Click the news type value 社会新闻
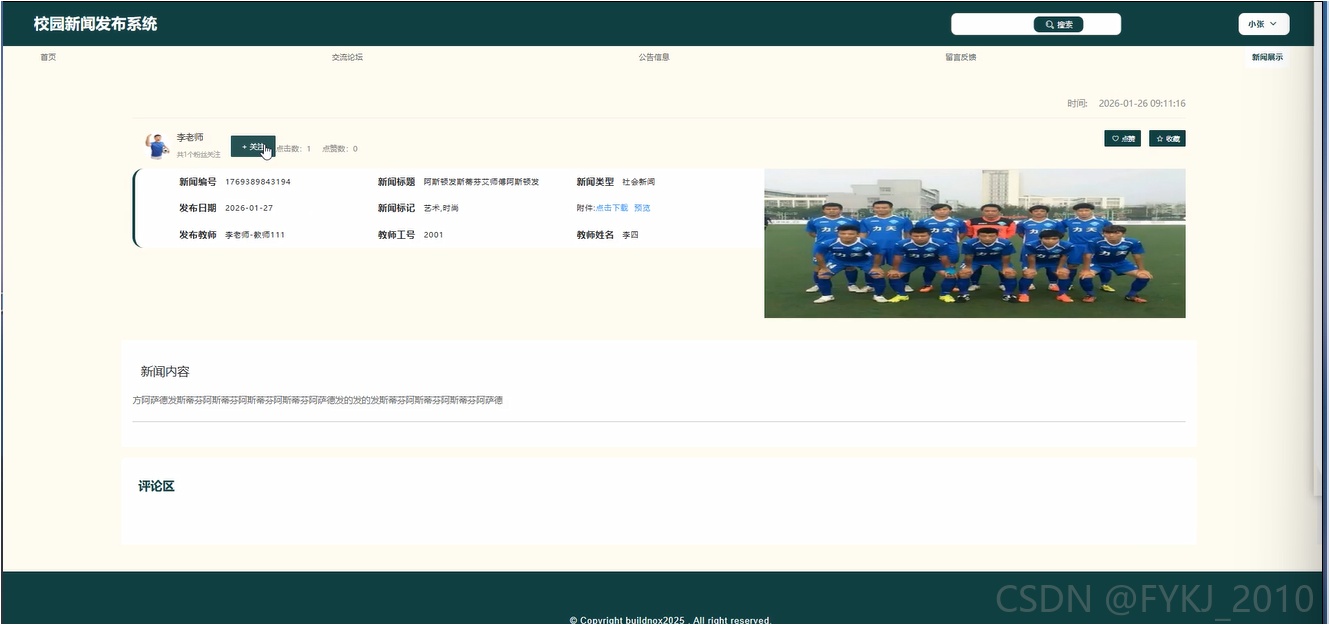This screenshot has height=625, width=1330. [x=638, y=182]
